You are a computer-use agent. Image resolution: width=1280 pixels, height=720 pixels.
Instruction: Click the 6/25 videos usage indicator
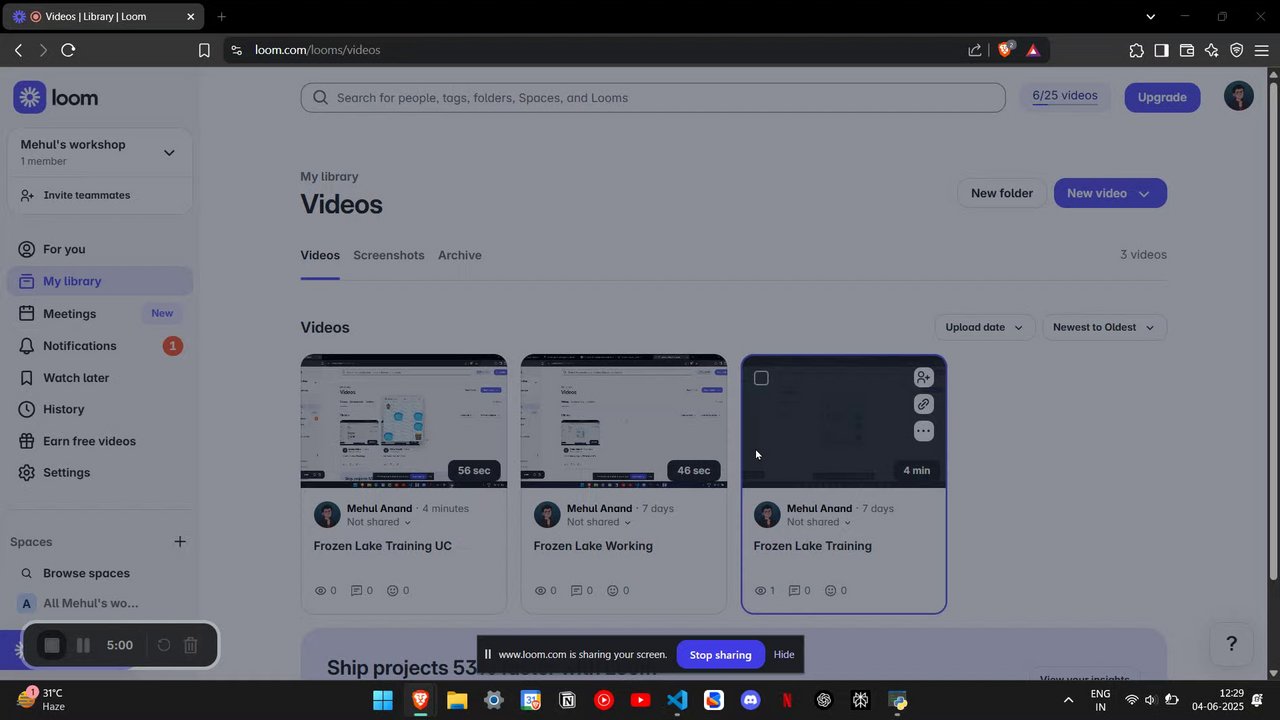click(1065, 96)
